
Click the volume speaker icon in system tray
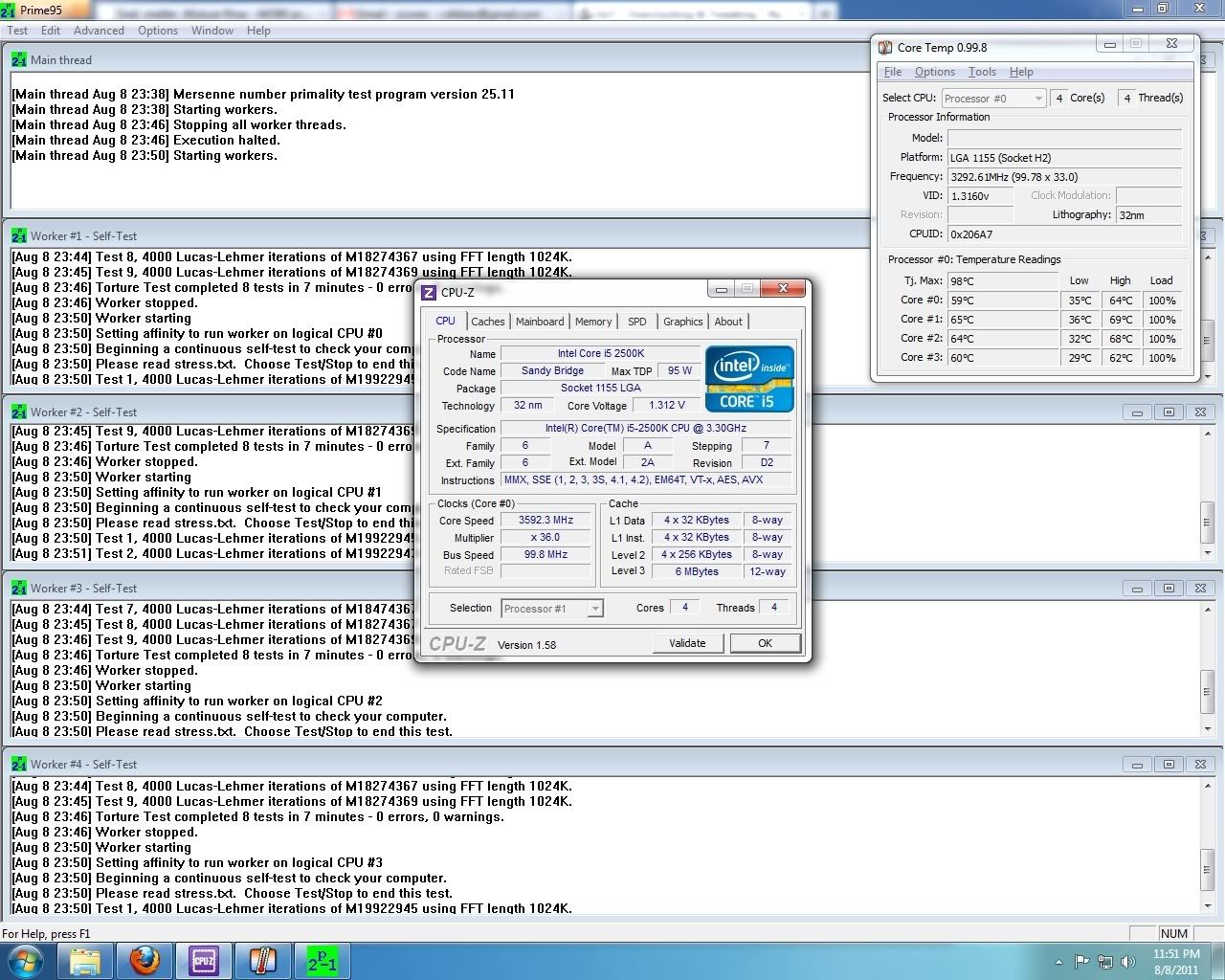tap(1127, 962)
